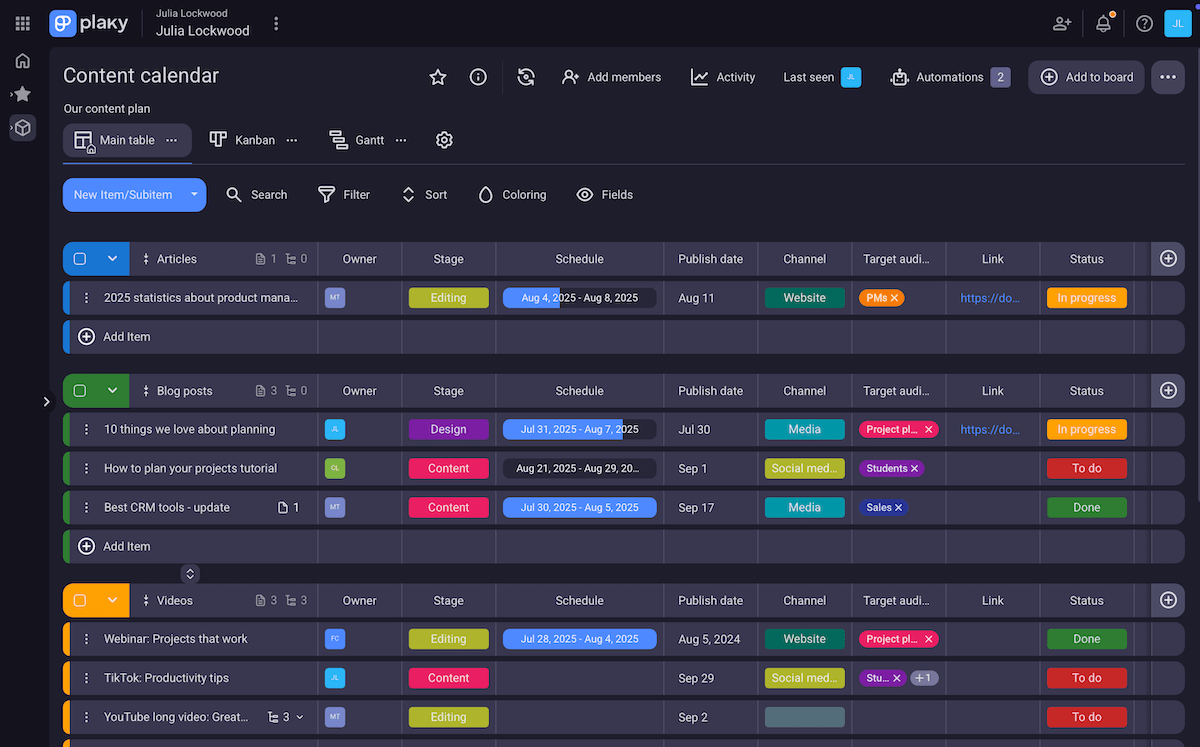Tick the yellow Videos group checkbox
The image size is (1200, 747).
tap(80, 600)
